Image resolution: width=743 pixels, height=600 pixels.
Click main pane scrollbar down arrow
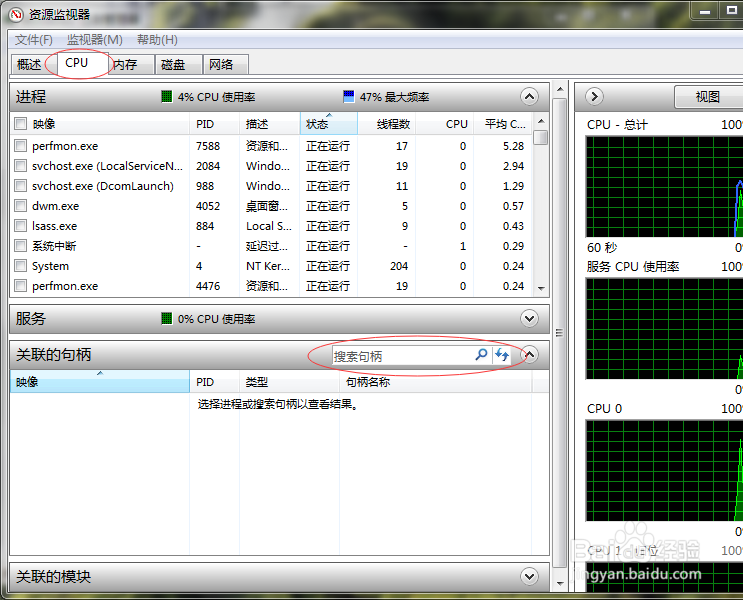[560, 584]
